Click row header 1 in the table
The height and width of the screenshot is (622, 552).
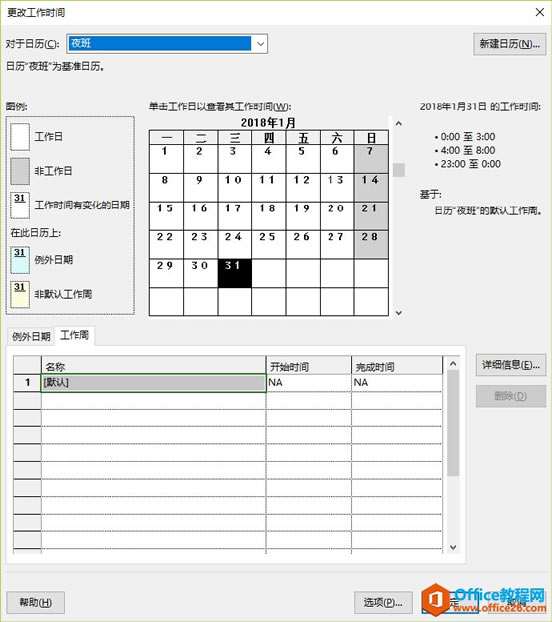click(x=27, y=383)
